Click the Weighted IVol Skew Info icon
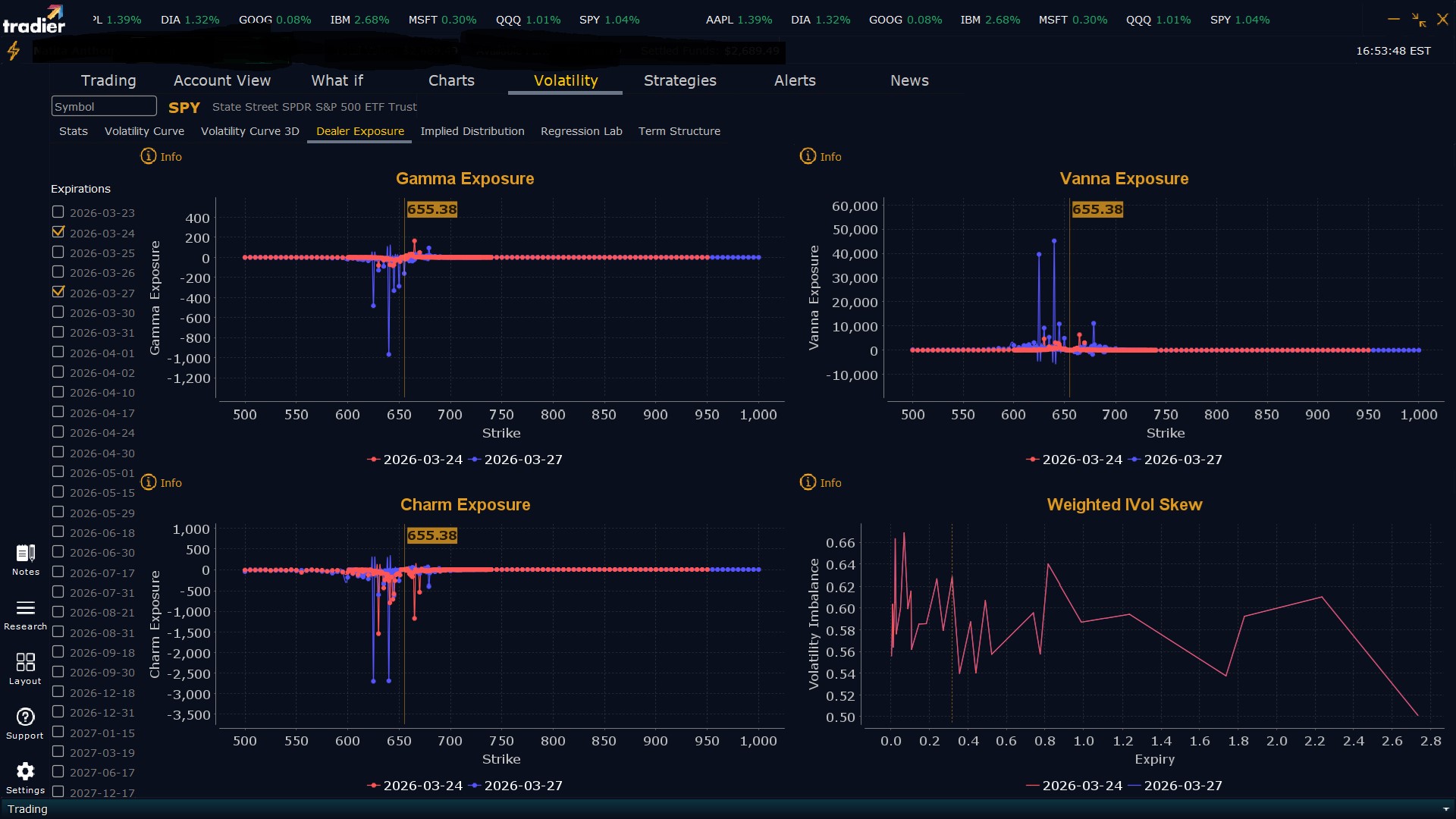 pos(808,482)
